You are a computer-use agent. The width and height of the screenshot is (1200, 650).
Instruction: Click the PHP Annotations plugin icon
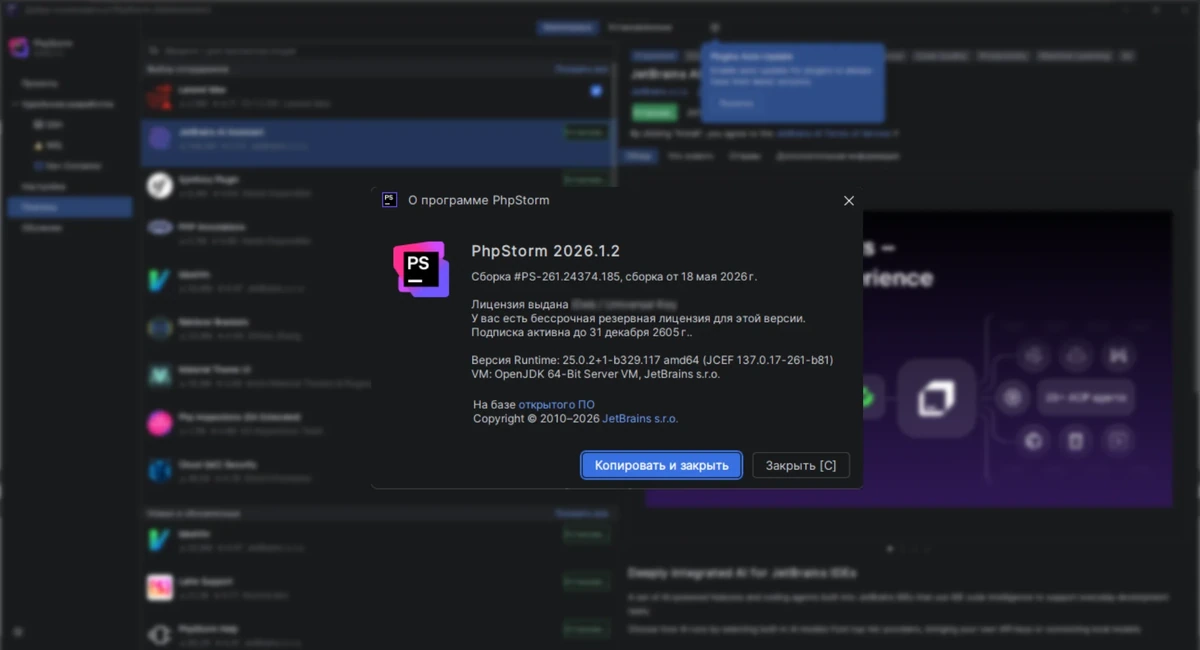(x=160, y=228)
